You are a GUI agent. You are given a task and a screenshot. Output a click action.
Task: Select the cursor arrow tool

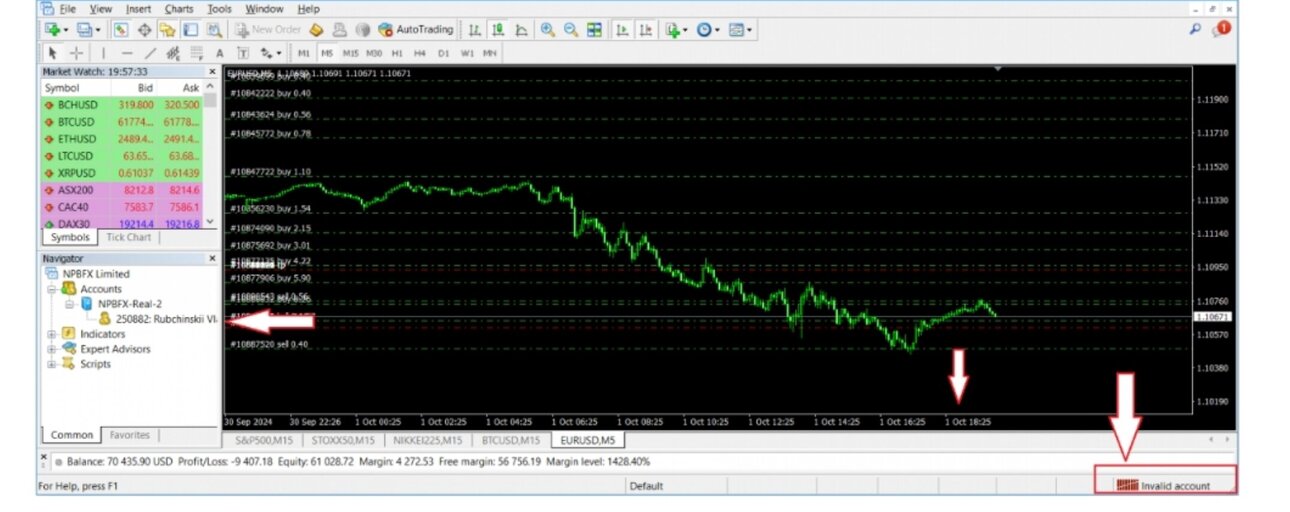52,52
